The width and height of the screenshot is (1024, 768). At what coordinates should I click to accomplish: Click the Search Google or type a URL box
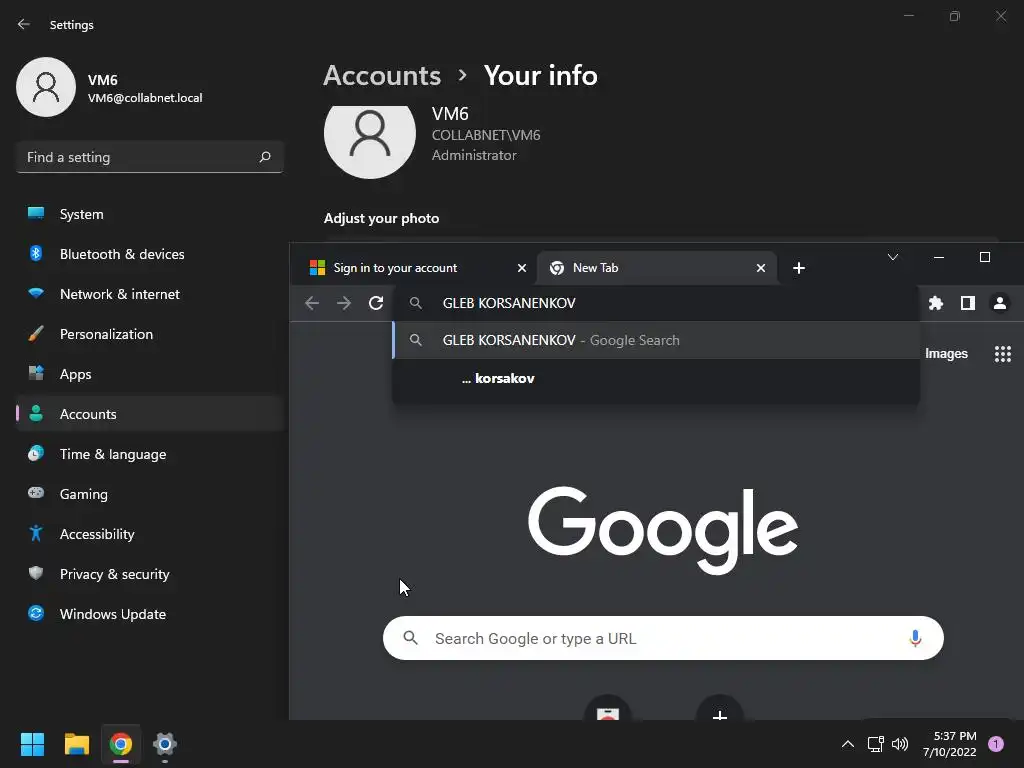(663, 638)
